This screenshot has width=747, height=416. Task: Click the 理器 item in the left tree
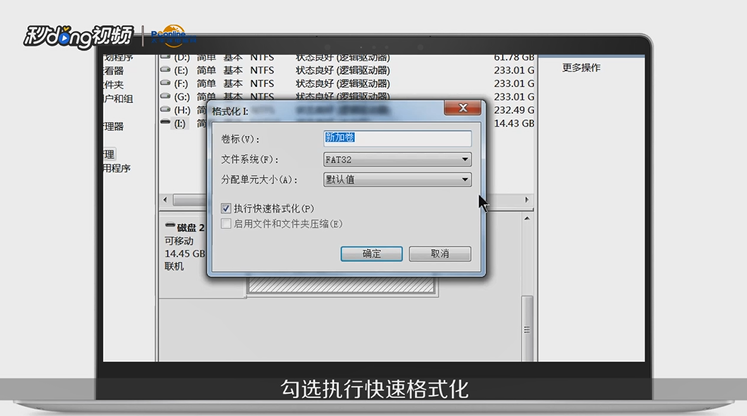click(x=113, y=126)
